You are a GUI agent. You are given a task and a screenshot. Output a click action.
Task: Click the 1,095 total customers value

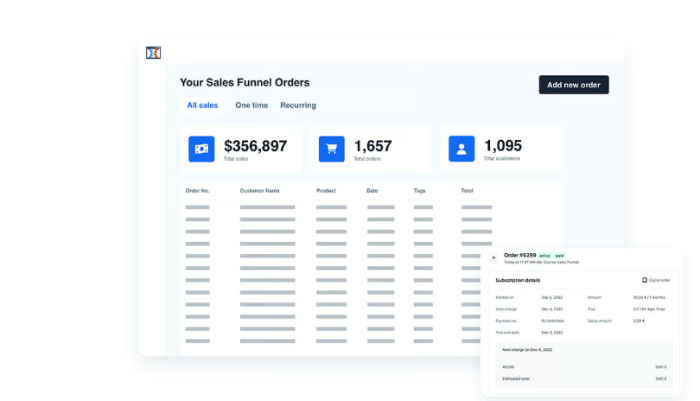tap(503, 146)
